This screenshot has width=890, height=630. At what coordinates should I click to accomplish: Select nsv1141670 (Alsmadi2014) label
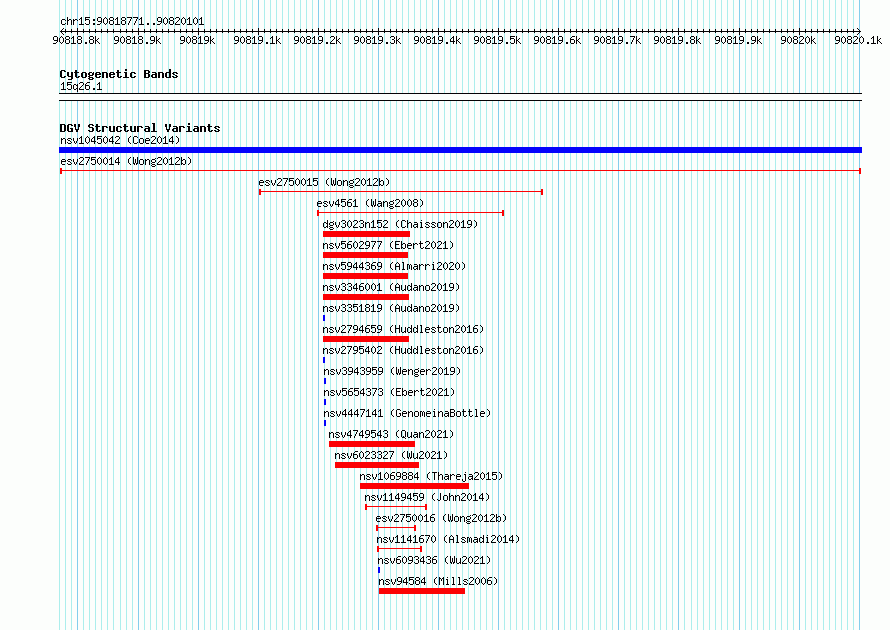448,539
